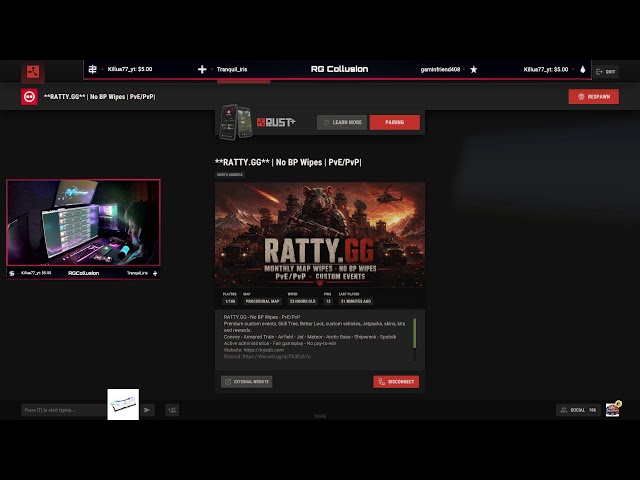
Task: Click the chat input field
Action: [64, 410]
